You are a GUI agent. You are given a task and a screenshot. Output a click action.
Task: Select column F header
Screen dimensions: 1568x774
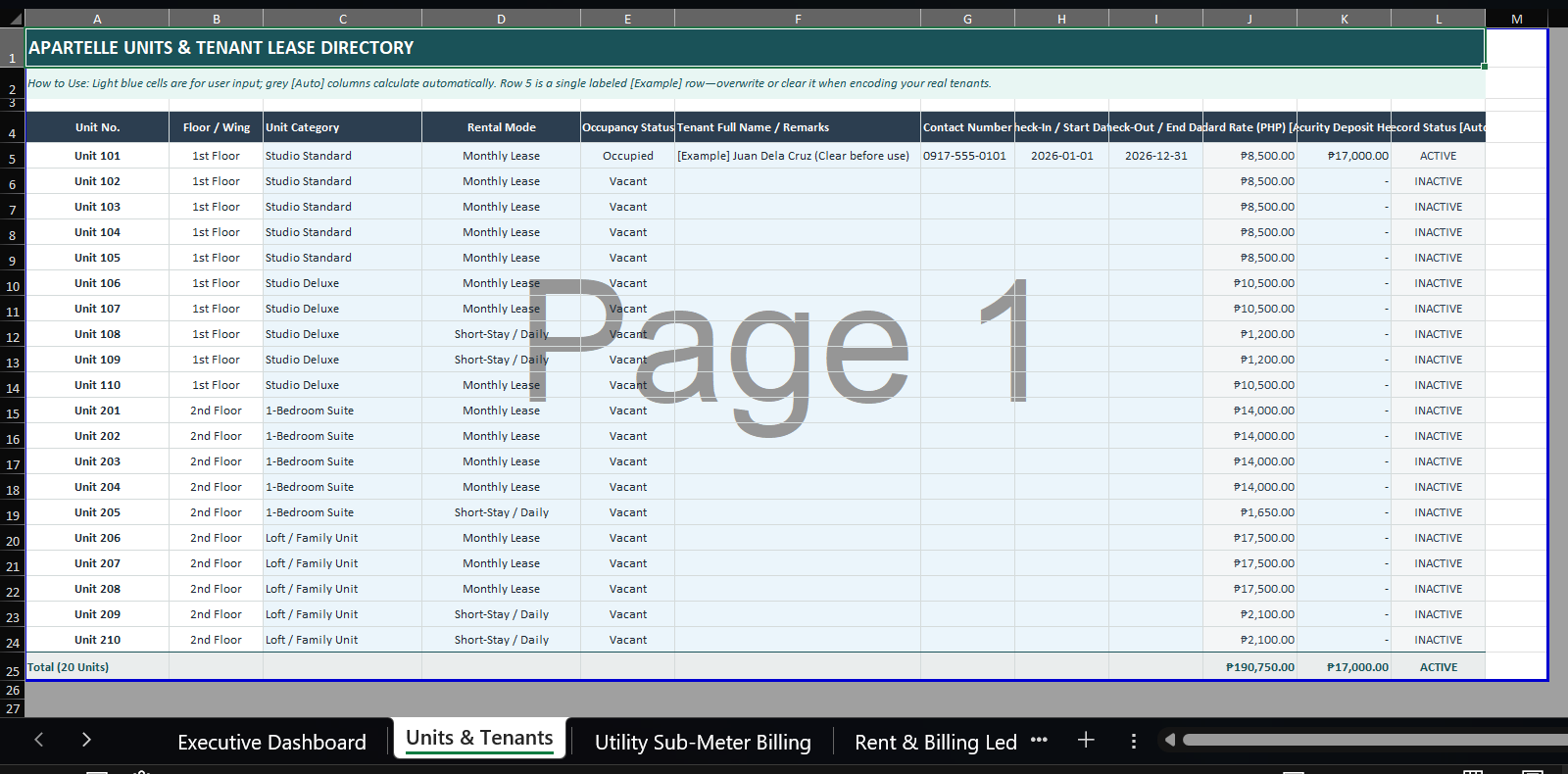[798, 19]
